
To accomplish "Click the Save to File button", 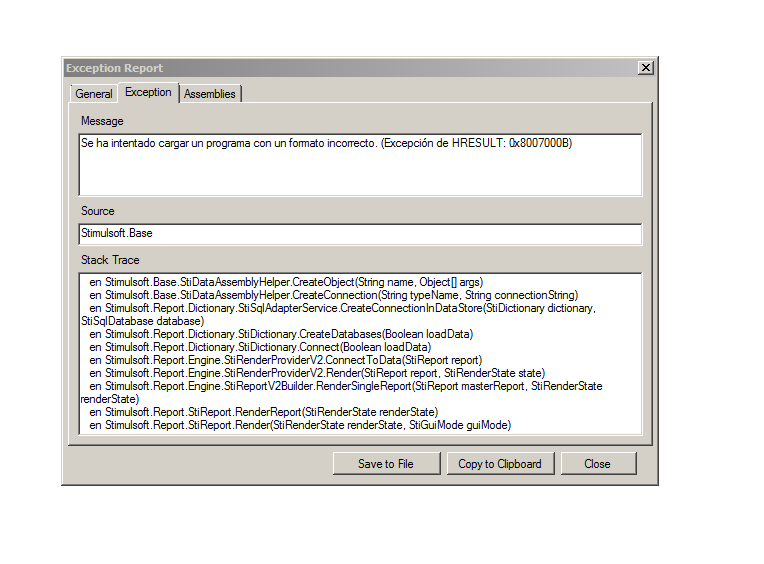I will (386, 464).
